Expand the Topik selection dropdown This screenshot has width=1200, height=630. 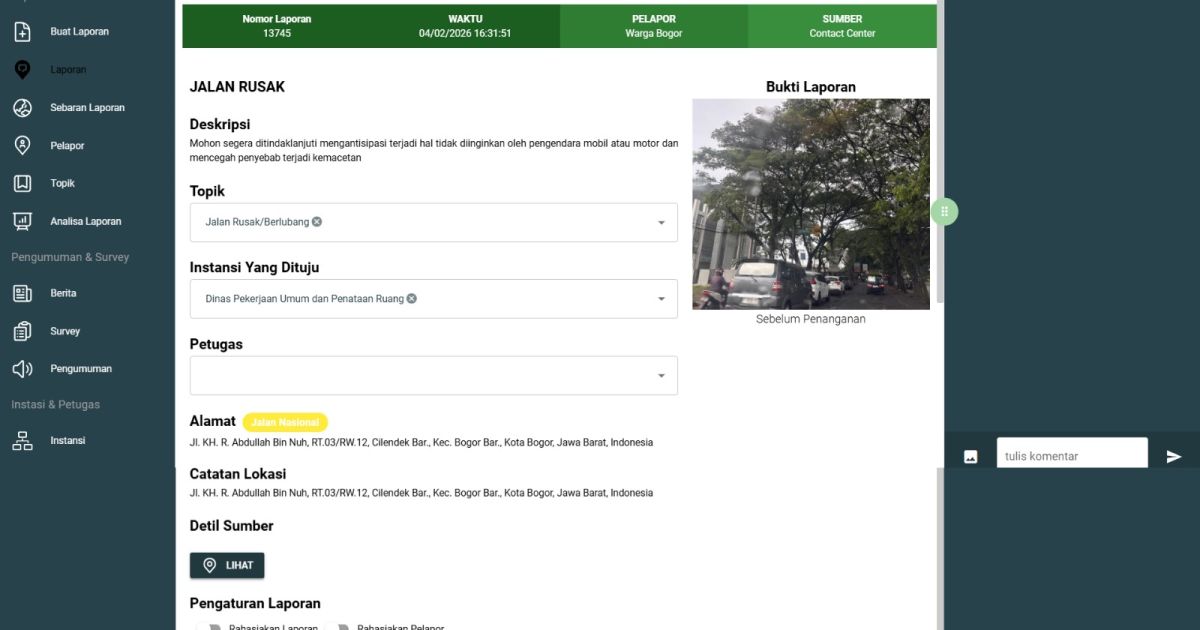(x=660, y=222)
